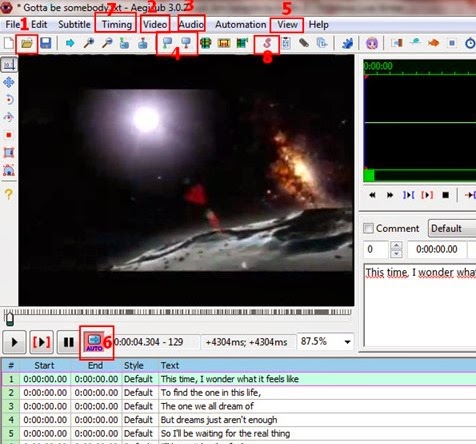Open visual typesetting help

click(9, 194)
